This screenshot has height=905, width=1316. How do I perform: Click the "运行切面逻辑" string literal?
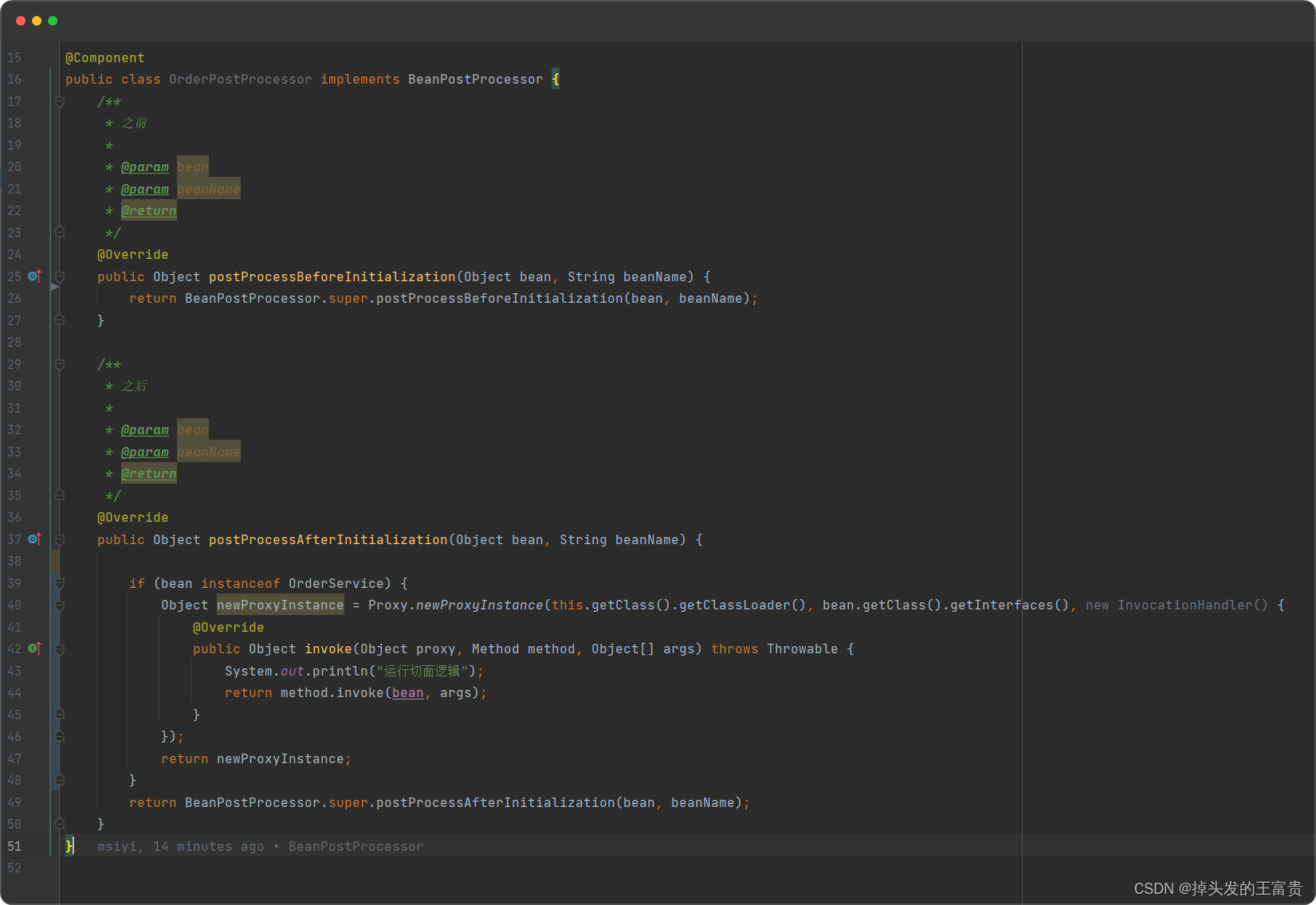(422, 671)
